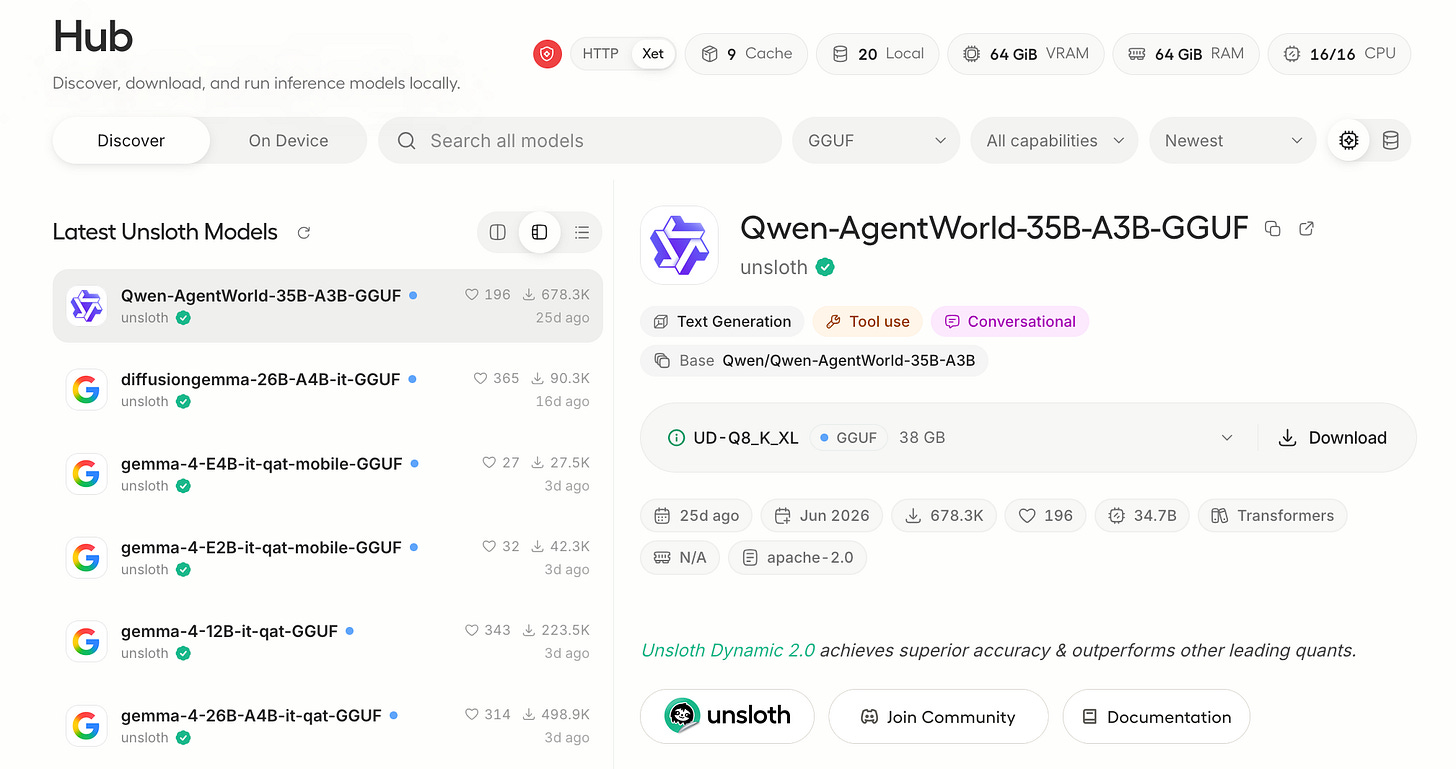Click the parameter count chip 34.7B
Viewport: 1456px width, 769px height.
click(x=1142, y=516)
